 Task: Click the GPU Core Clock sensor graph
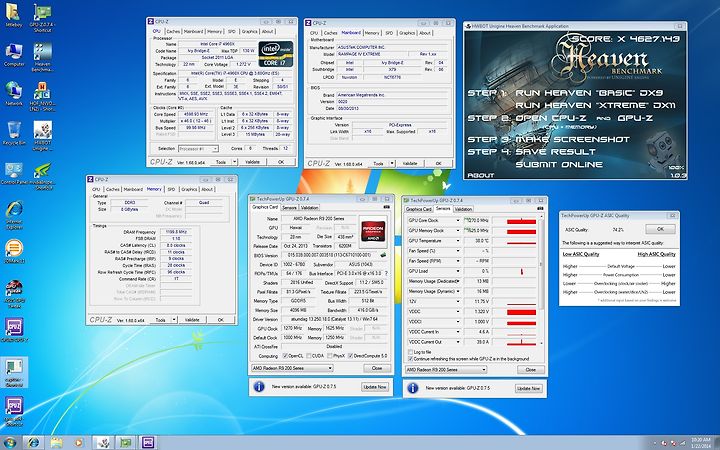pyautogui.click(x=514, y=220)
